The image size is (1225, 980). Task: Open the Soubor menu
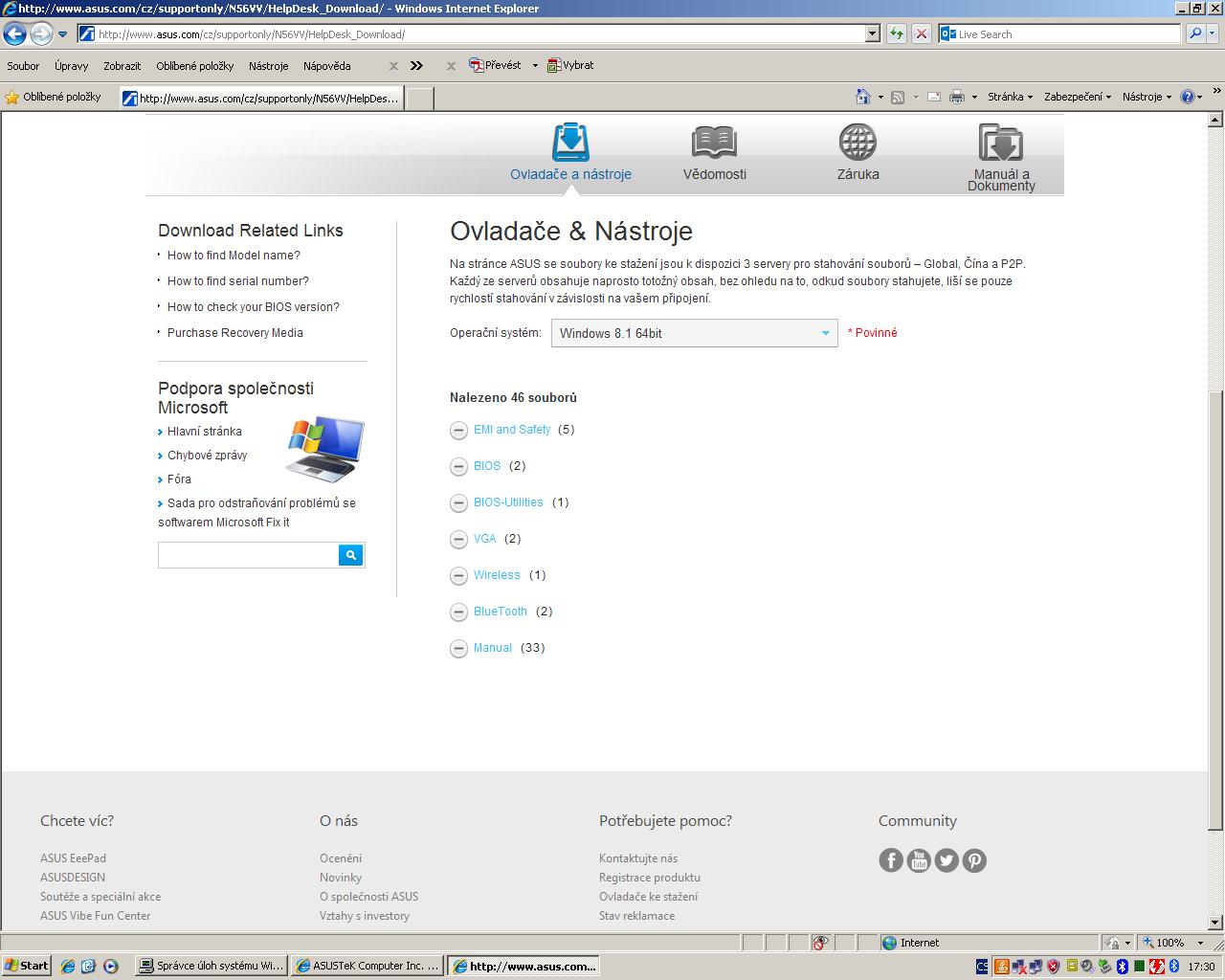click(x=23, y=66)
